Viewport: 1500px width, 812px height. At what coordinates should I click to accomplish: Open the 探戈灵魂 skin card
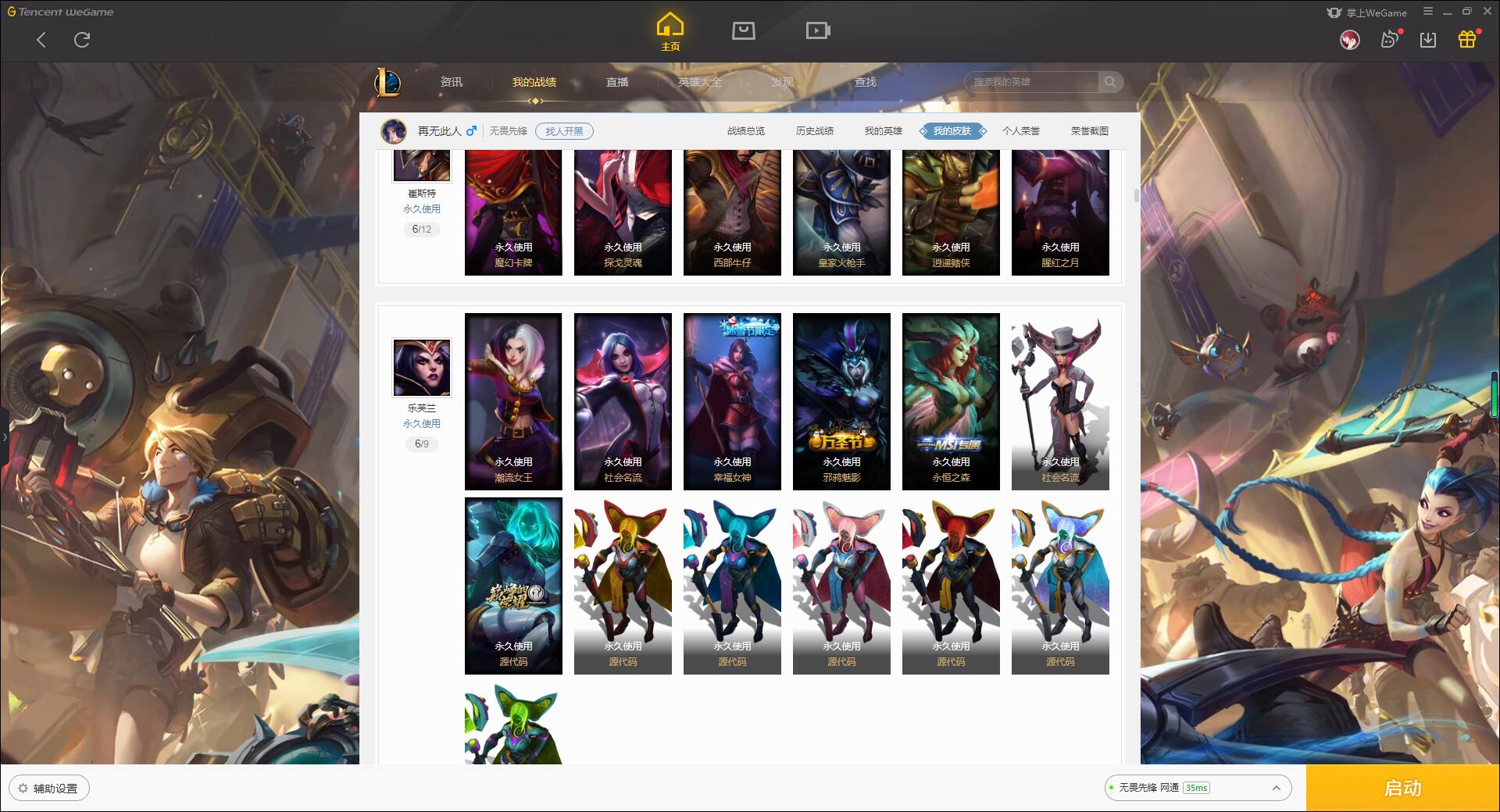623,212
